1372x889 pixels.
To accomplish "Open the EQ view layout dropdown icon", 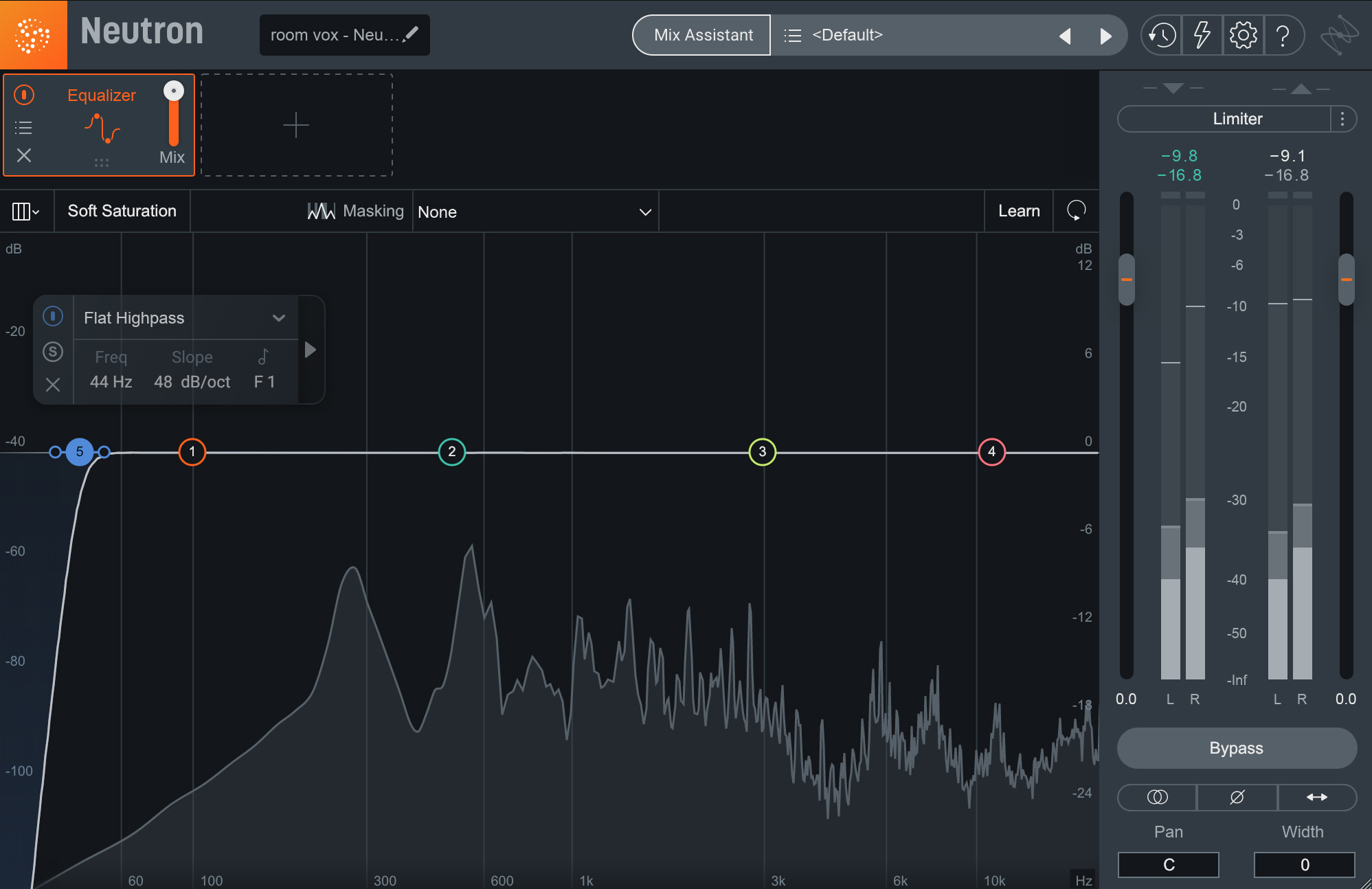I will [25, 212].
